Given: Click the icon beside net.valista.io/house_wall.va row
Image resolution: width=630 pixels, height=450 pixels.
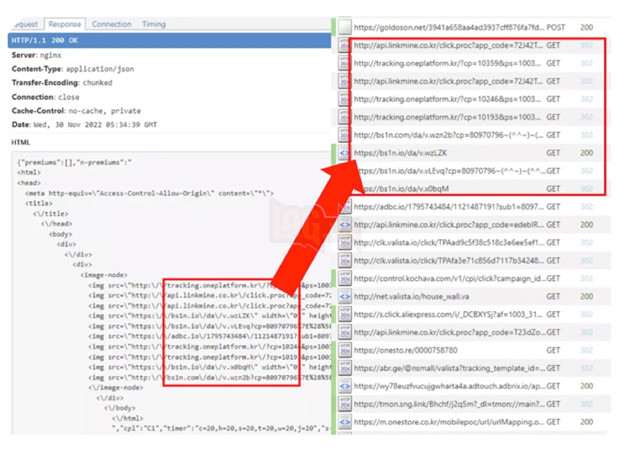Looking at the screenshot, I should (344, 296).
